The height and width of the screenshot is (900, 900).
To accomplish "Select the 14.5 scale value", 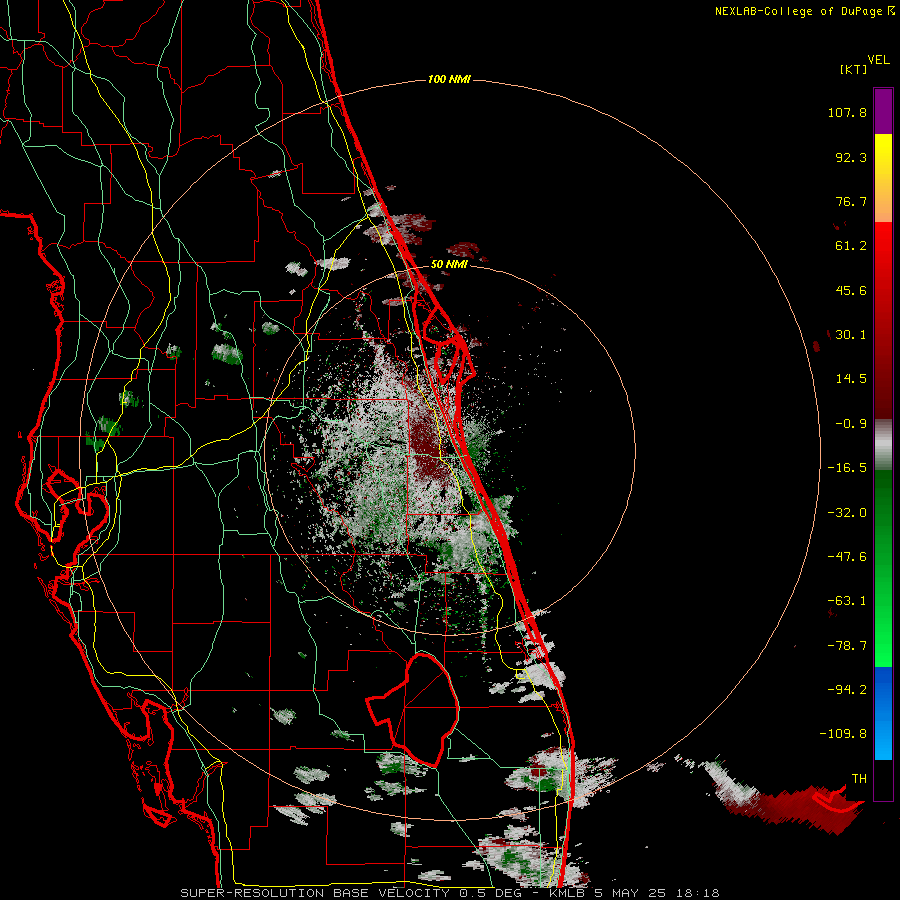I will tap(851, 379).
